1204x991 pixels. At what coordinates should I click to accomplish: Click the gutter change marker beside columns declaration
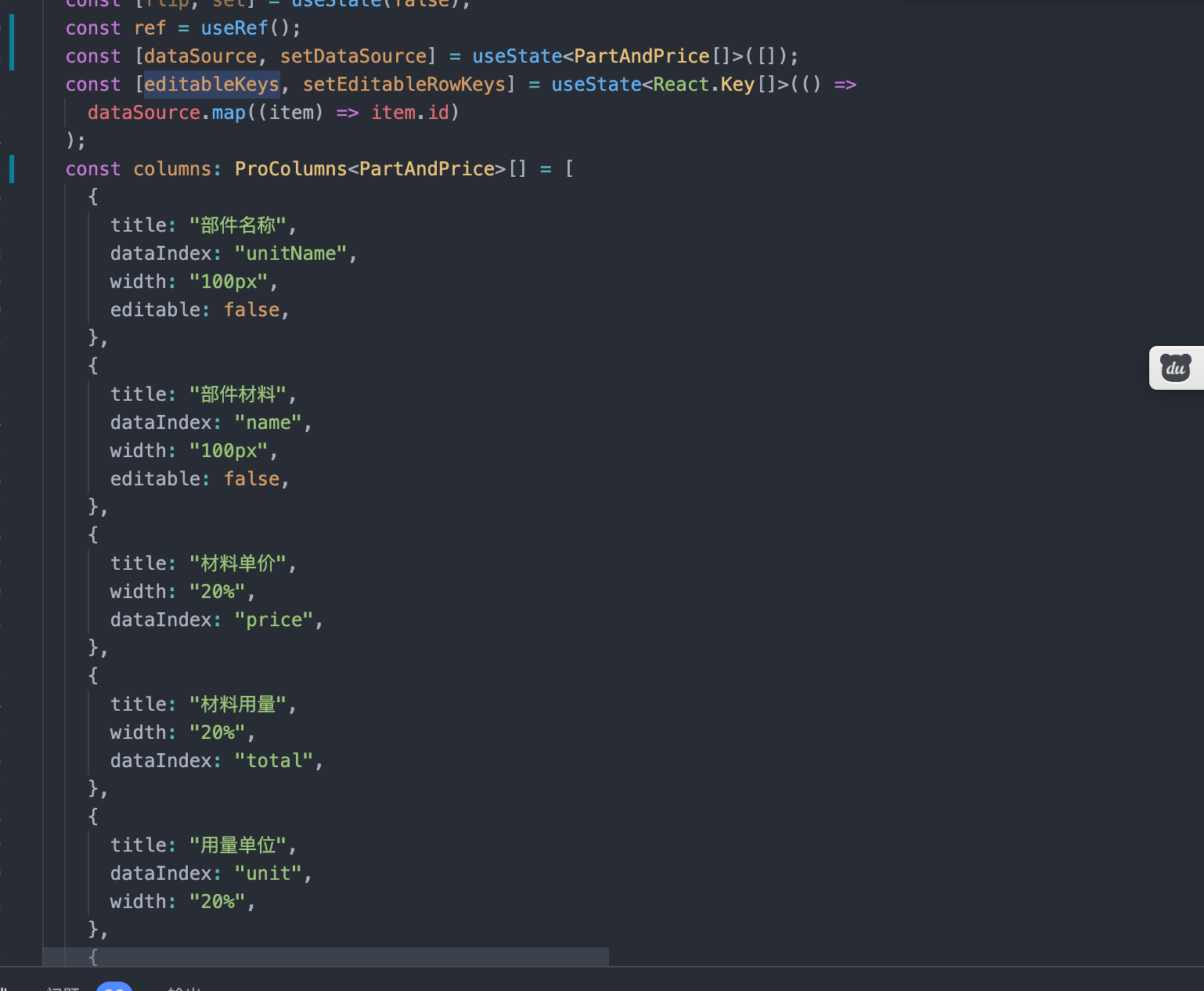point(11,168)
